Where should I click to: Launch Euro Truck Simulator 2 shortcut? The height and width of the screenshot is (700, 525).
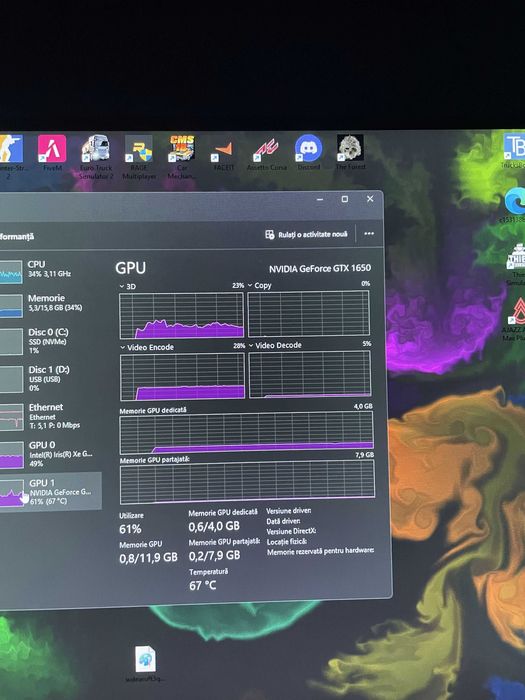pyautogui.click(x=96, y=156)
